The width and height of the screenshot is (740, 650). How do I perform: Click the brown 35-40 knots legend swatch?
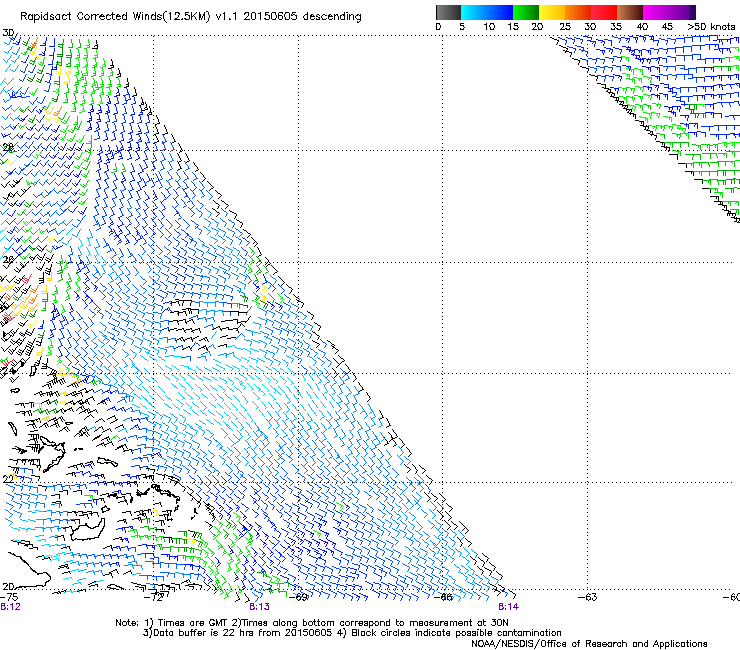pos(630,12)
